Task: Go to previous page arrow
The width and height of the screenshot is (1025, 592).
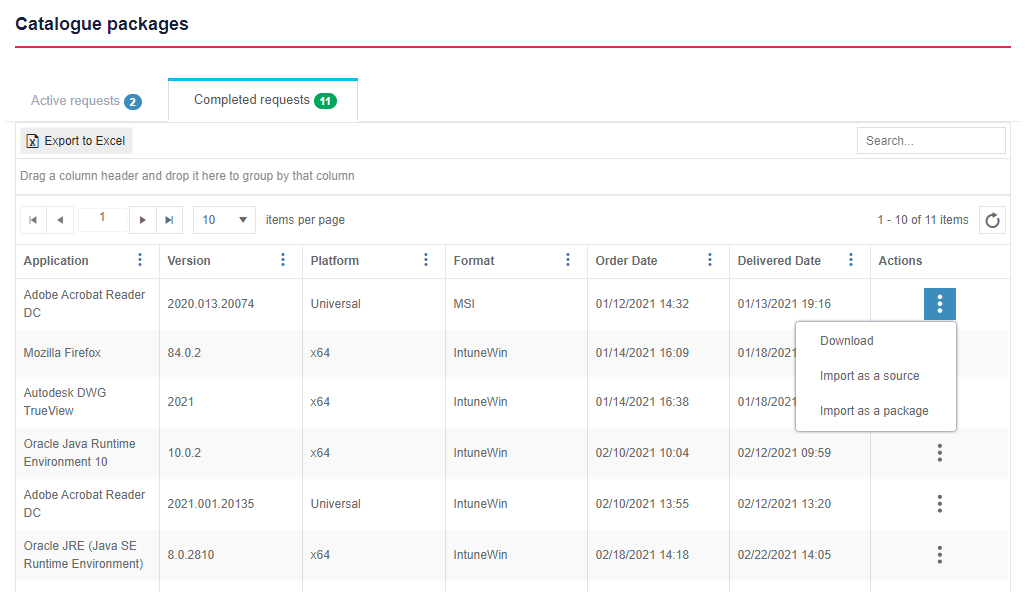Action: [60, 220]
